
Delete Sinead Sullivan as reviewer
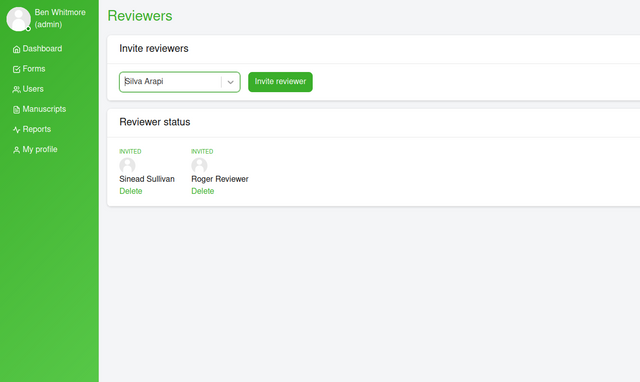pos(131,191)
